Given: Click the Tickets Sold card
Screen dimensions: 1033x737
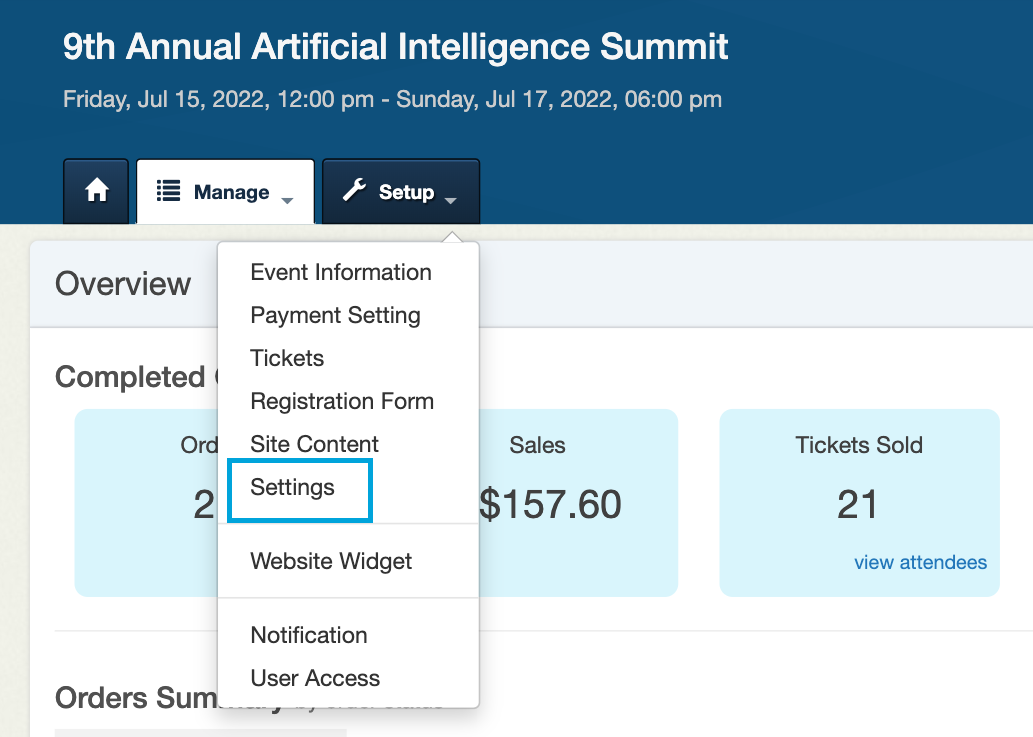Looking at the screenshot, I should click(859, 503).
